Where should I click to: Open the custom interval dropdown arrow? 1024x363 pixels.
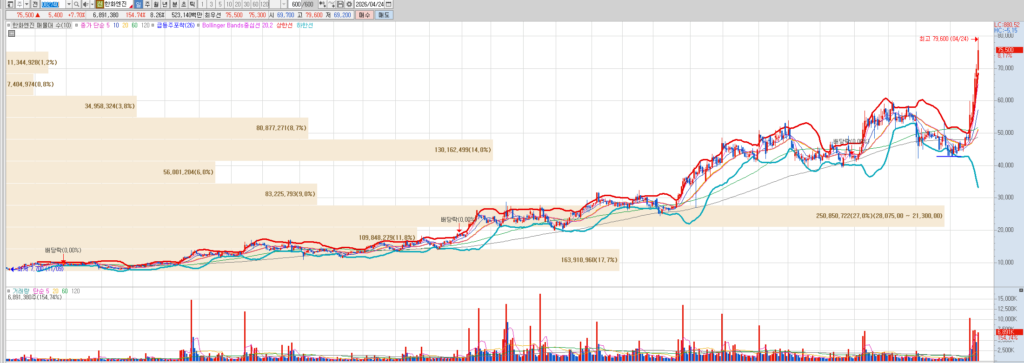tap(284, 4)
